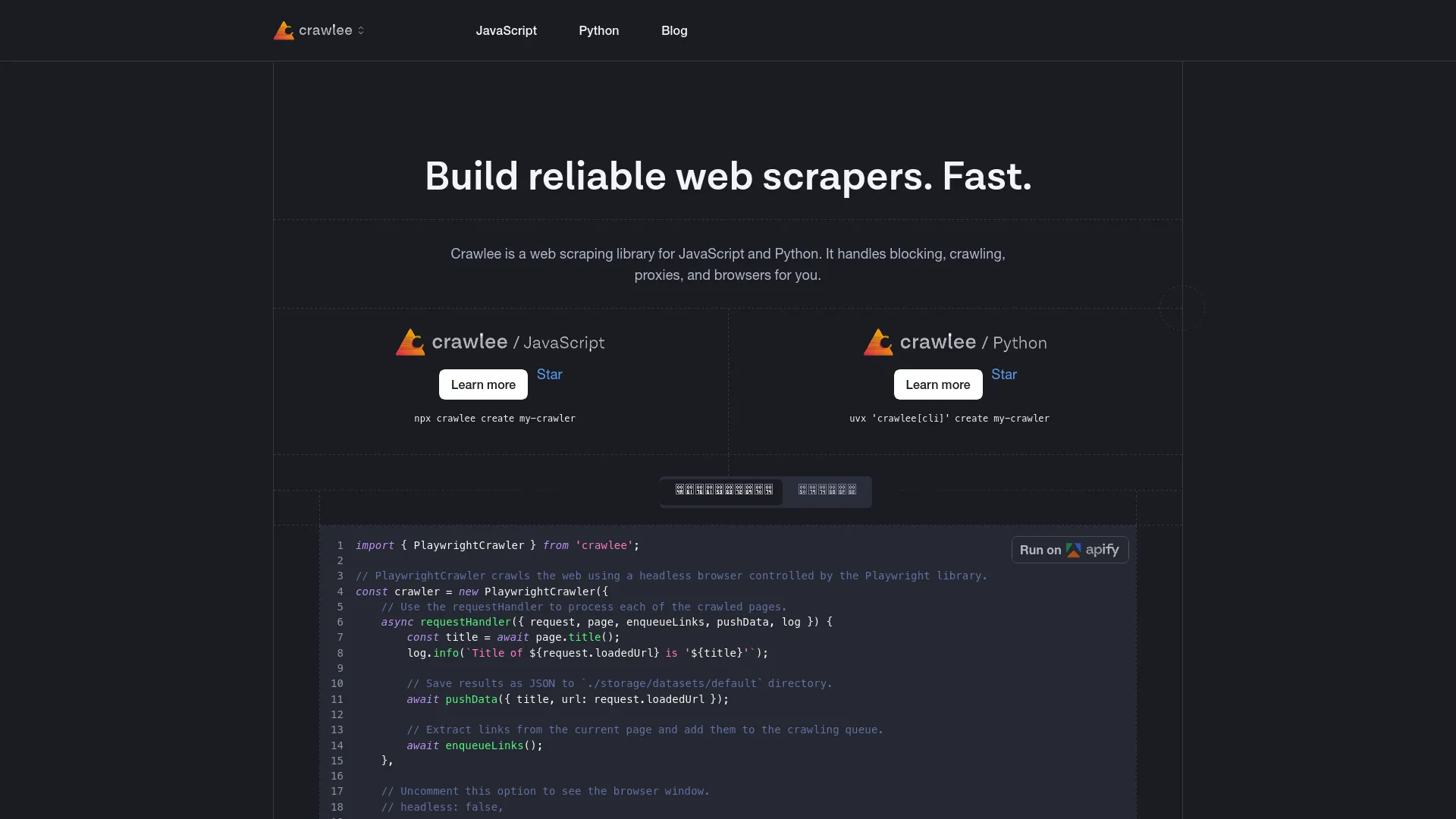Click the 'Save results as JSON' comment line
The width and height of the screenshot is (1456, 819).
click(x=620, y=683)
